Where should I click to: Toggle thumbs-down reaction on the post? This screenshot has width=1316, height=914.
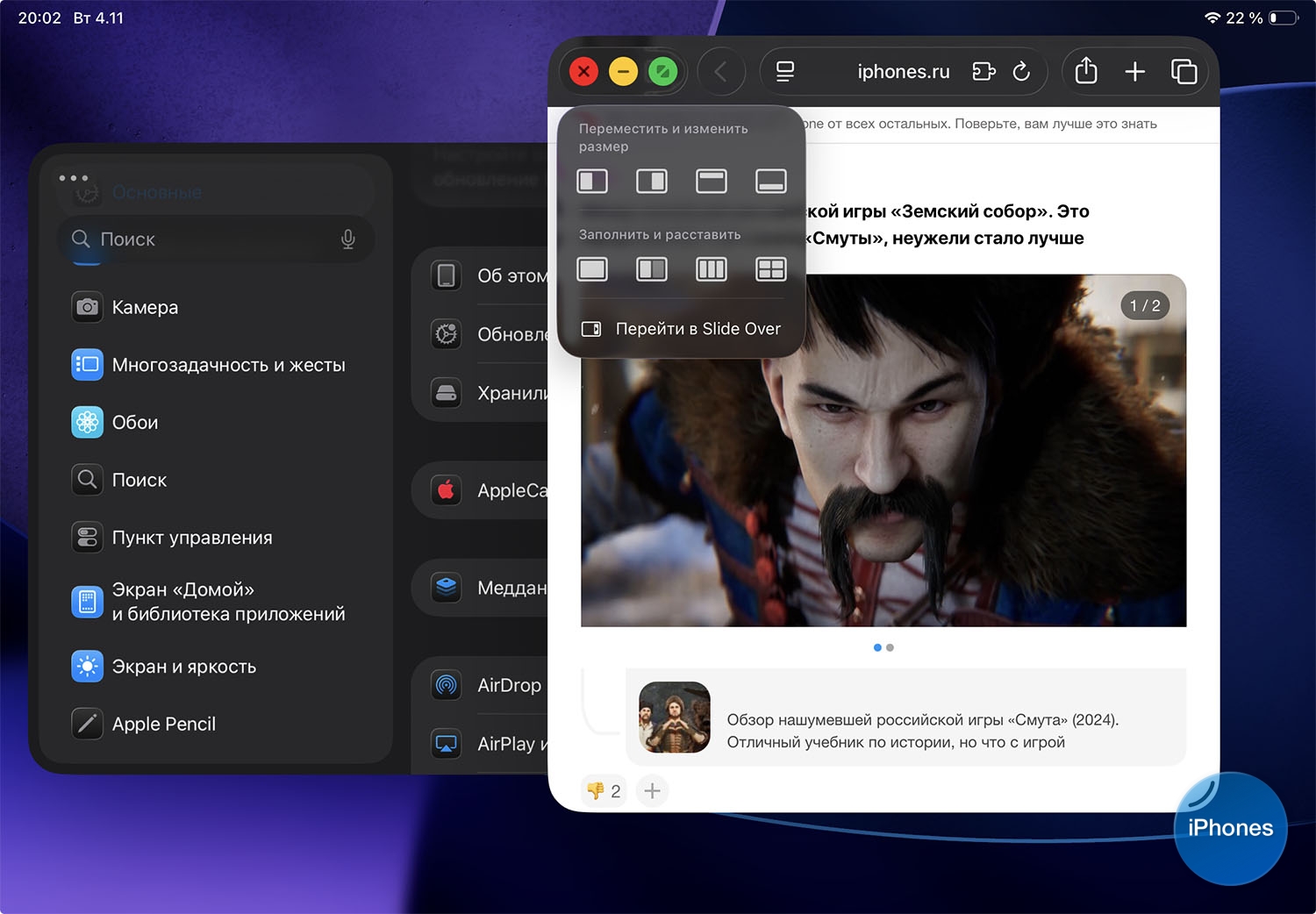coord(604,791)
